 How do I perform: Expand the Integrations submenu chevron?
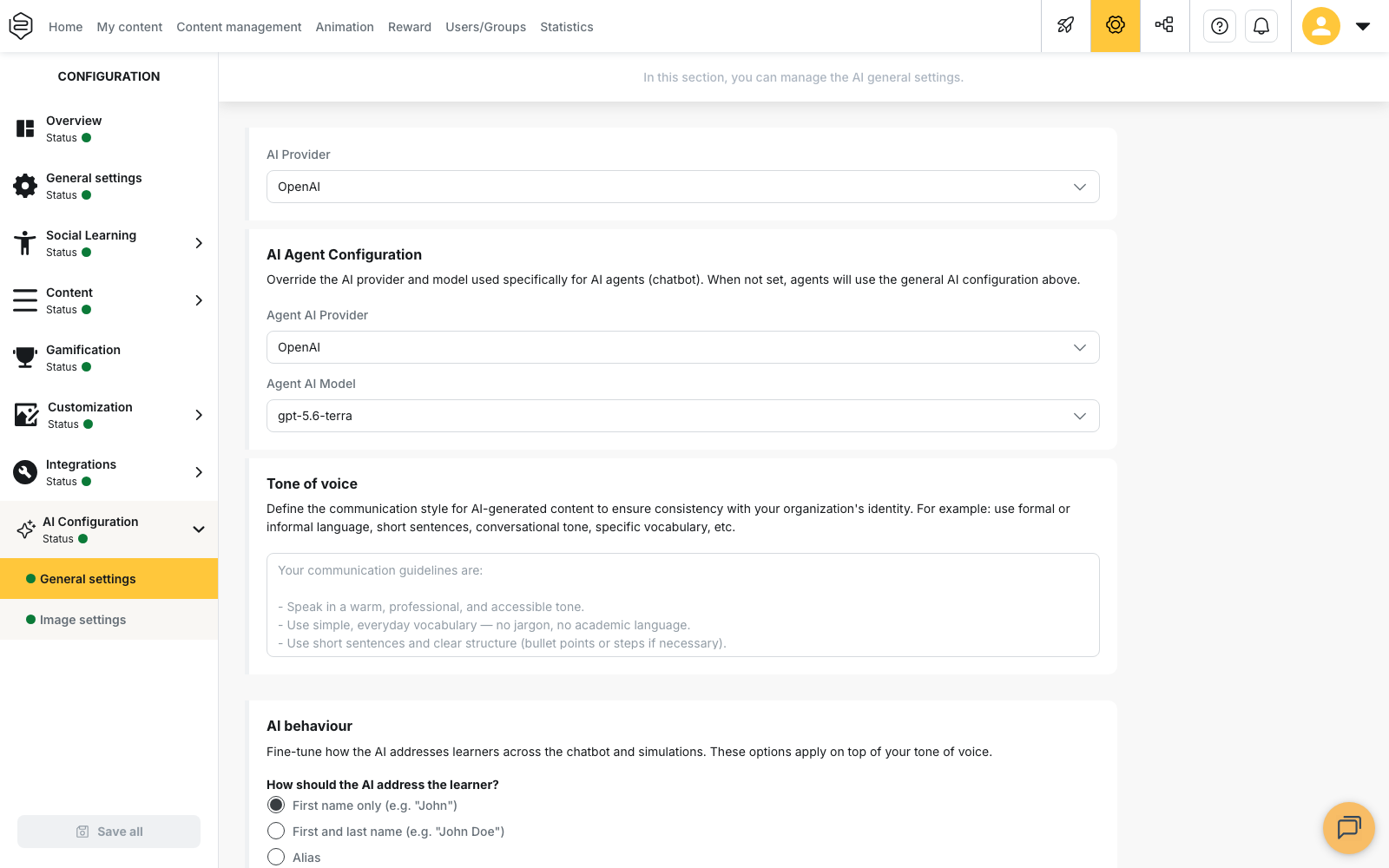pyautogui.click(x=199, y=472)
